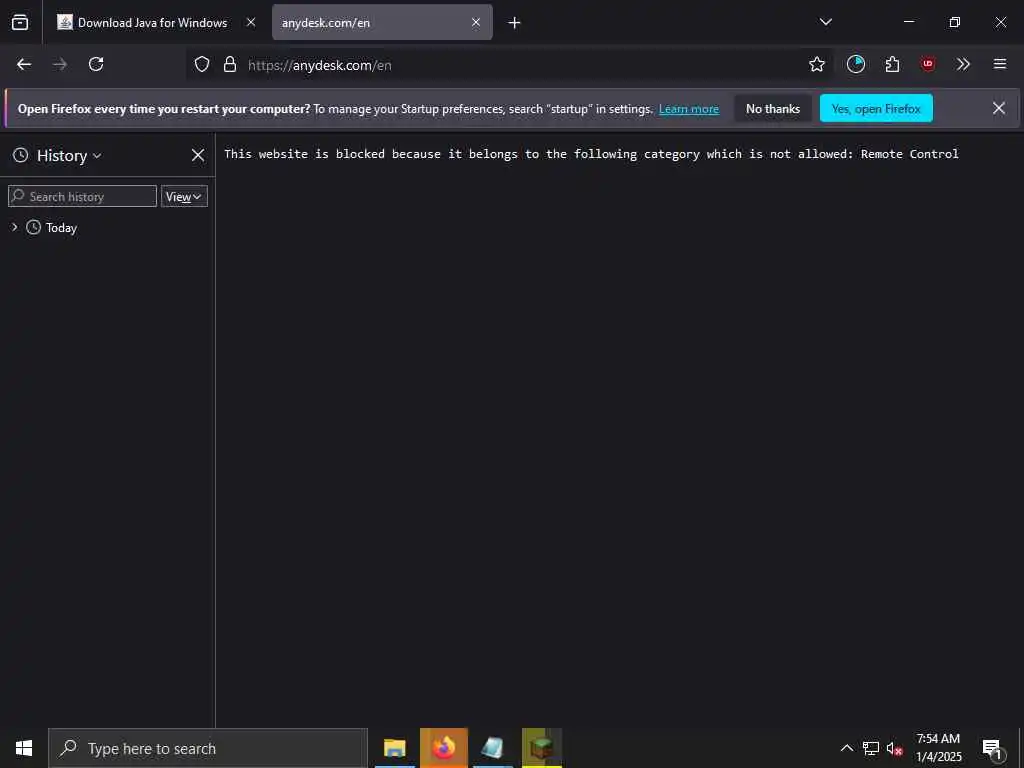Bookmark this page with the star
The image size is (1024, 768).
click(x=816, y=64)
